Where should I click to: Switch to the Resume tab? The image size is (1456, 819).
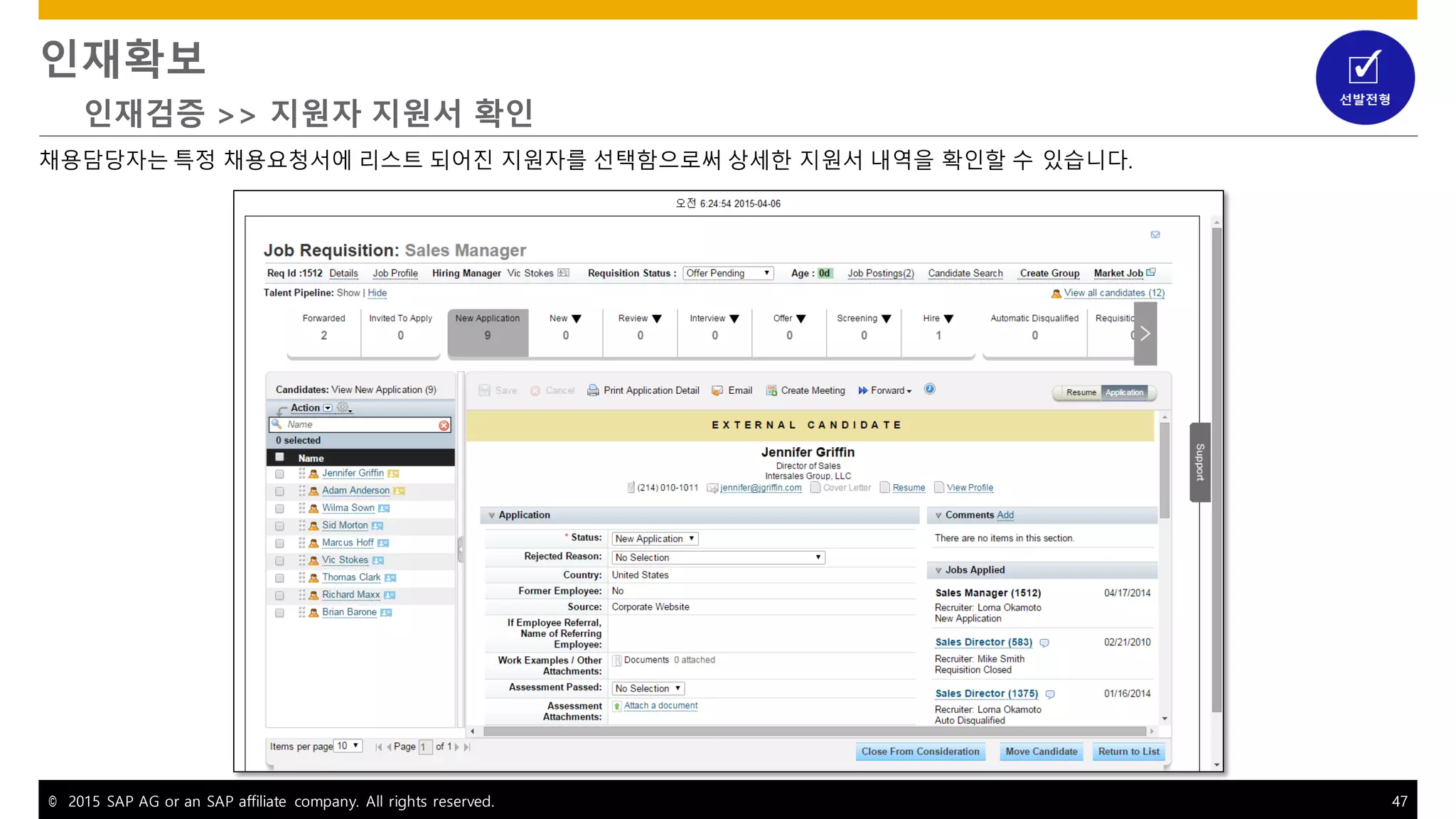1081,392
